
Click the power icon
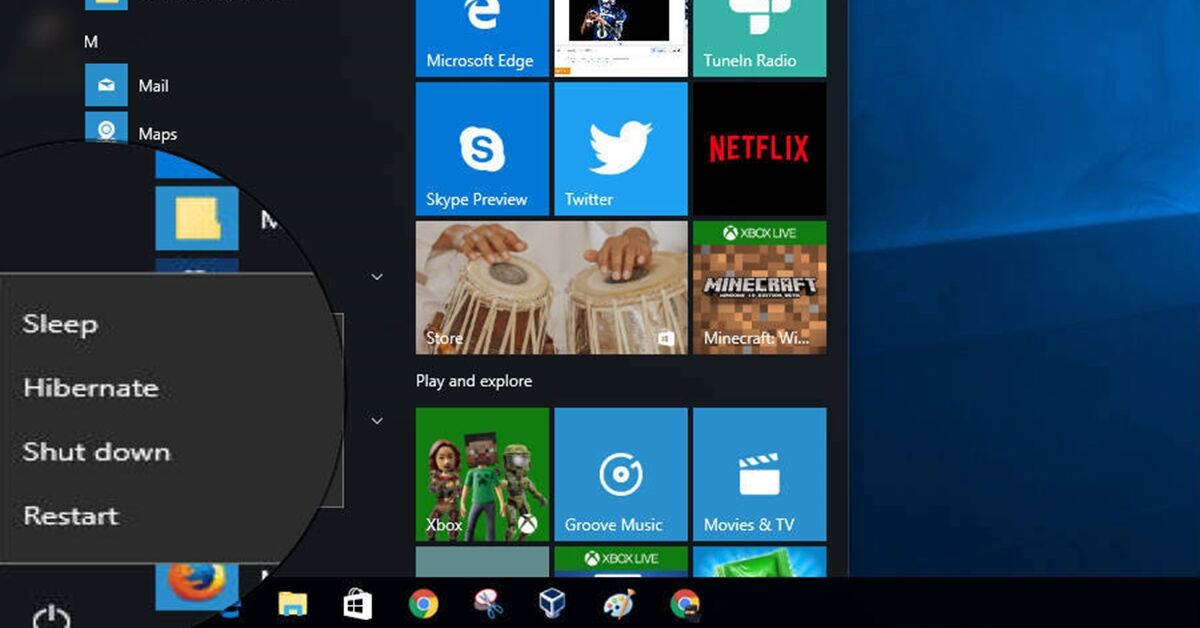pyautogui.click(x=51, y=618)
